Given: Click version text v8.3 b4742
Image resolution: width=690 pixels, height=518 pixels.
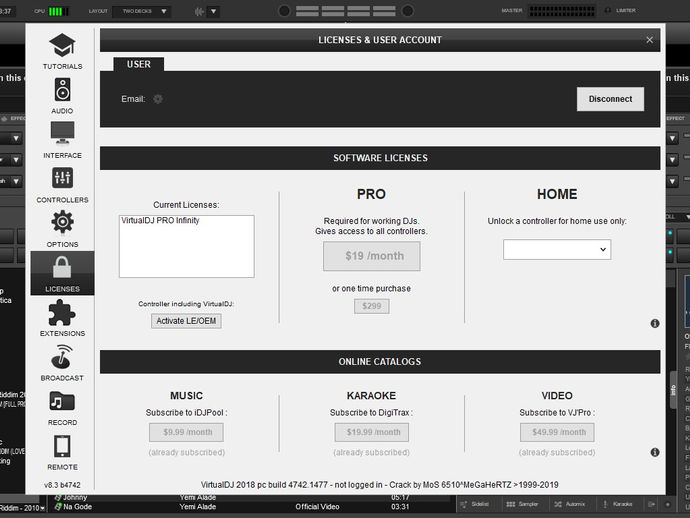Looking at the screenshot, I should pyautogui.click(x=62, y=485).
